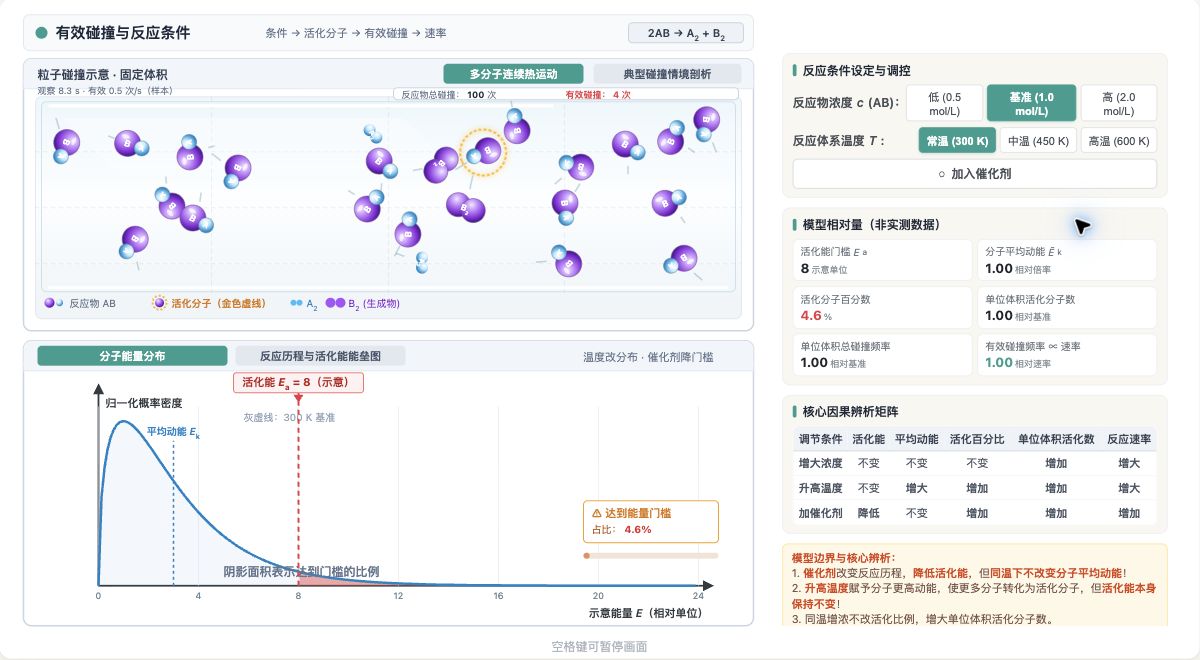Click the 加催化剂 row label
This screenshot has width=1200, height=660.
[x=820, y=513]
